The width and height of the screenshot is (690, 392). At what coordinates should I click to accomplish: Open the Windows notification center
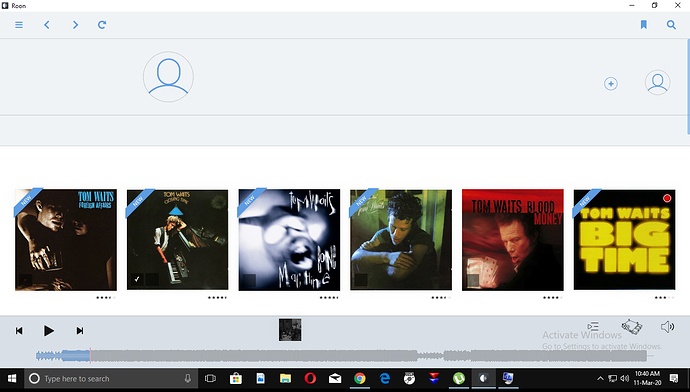coord(674,378)
